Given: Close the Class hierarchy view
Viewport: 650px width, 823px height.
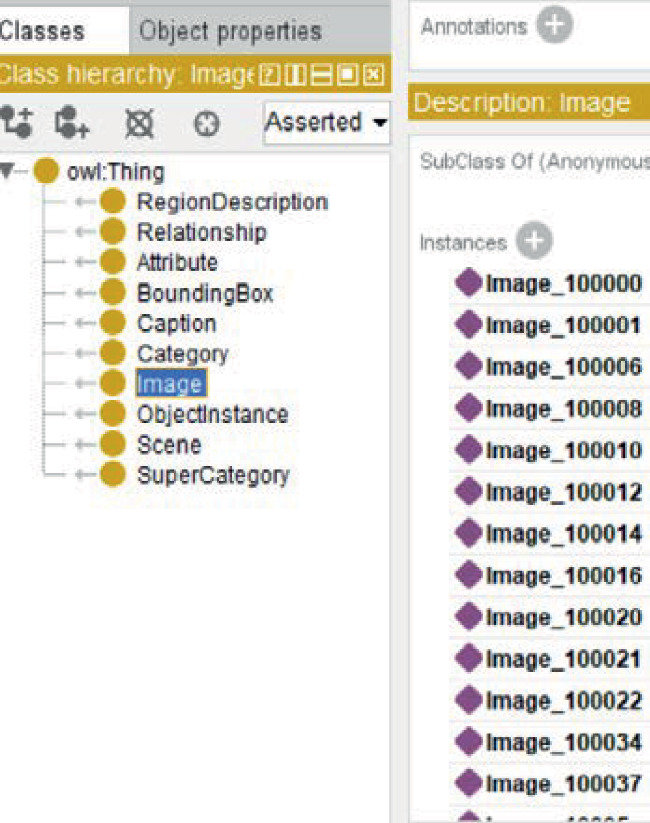Looking at the screenshot, I should point(373,75).
